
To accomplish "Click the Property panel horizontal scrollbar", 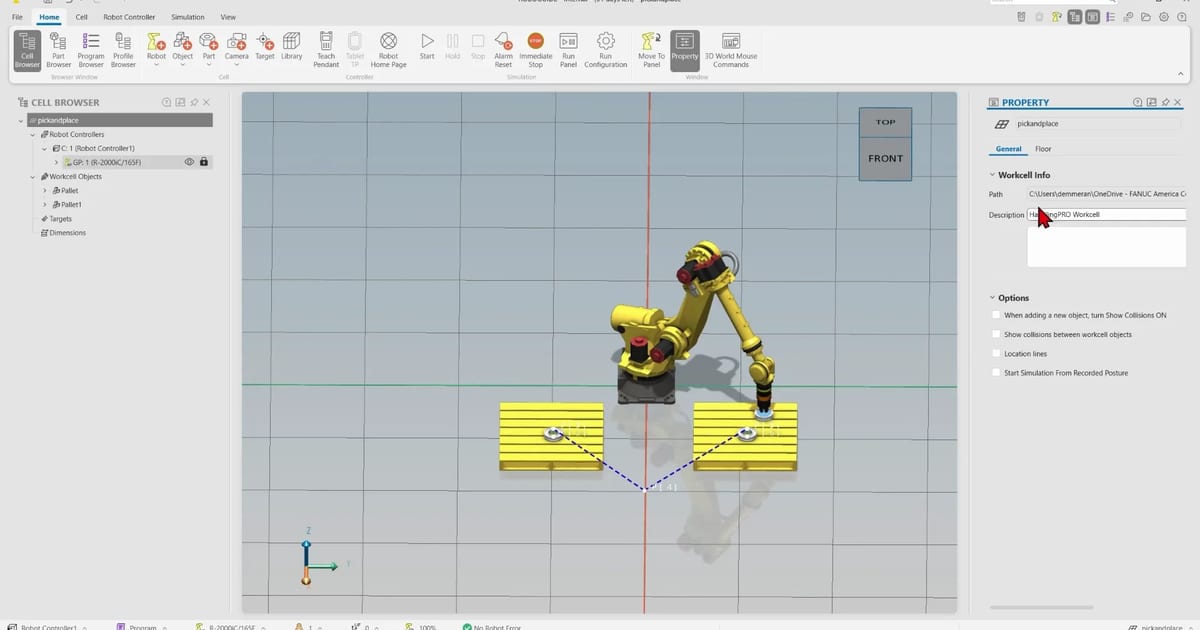I will coord(1043,606).
